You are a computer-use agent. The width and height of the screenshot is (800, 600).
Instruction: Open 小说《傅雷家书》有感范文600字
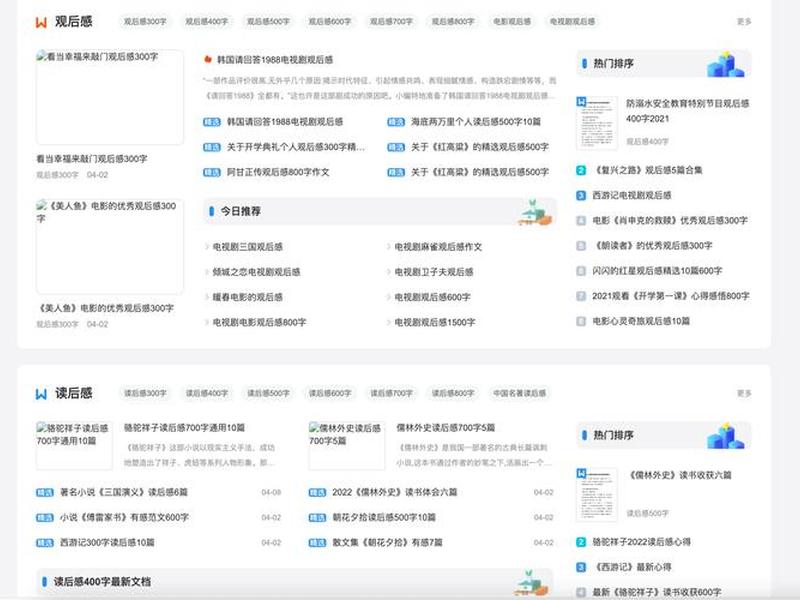124,517
